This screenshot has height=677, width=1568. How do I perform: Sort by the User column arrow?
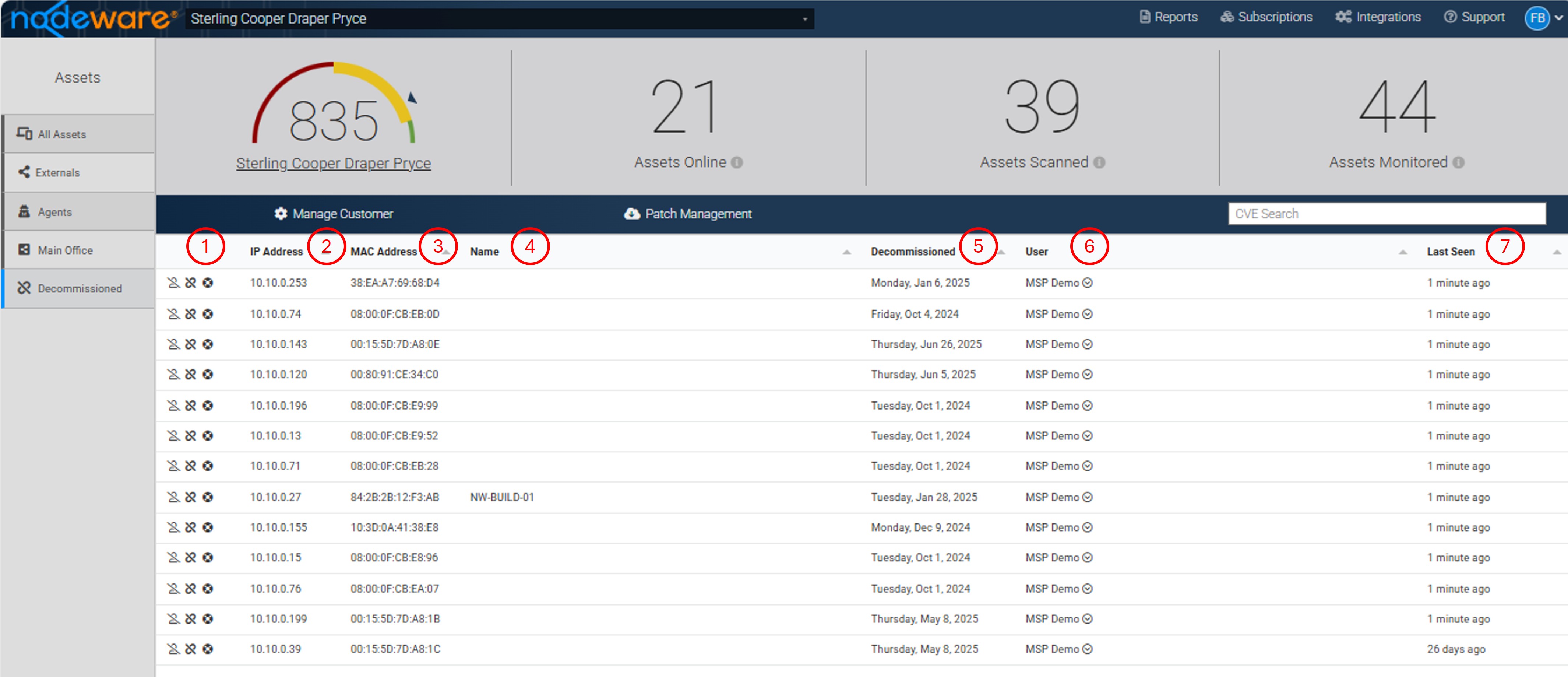1403,252
